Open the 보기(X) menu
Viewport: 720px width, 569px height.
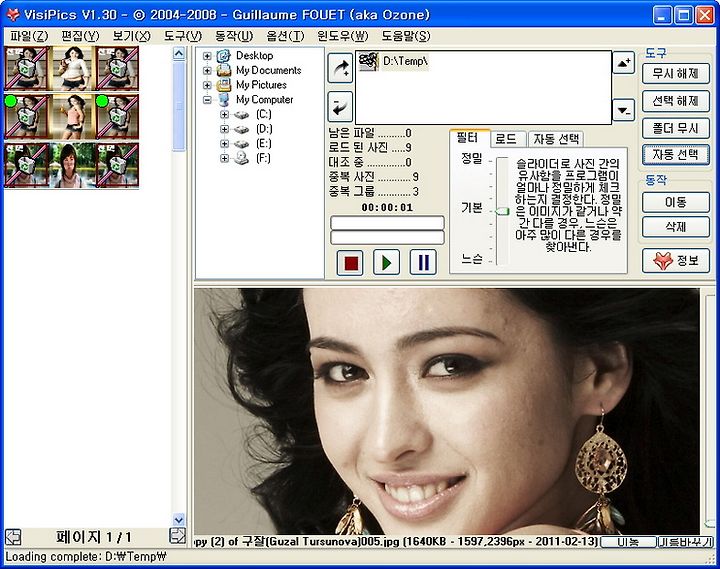pos(131,36)
